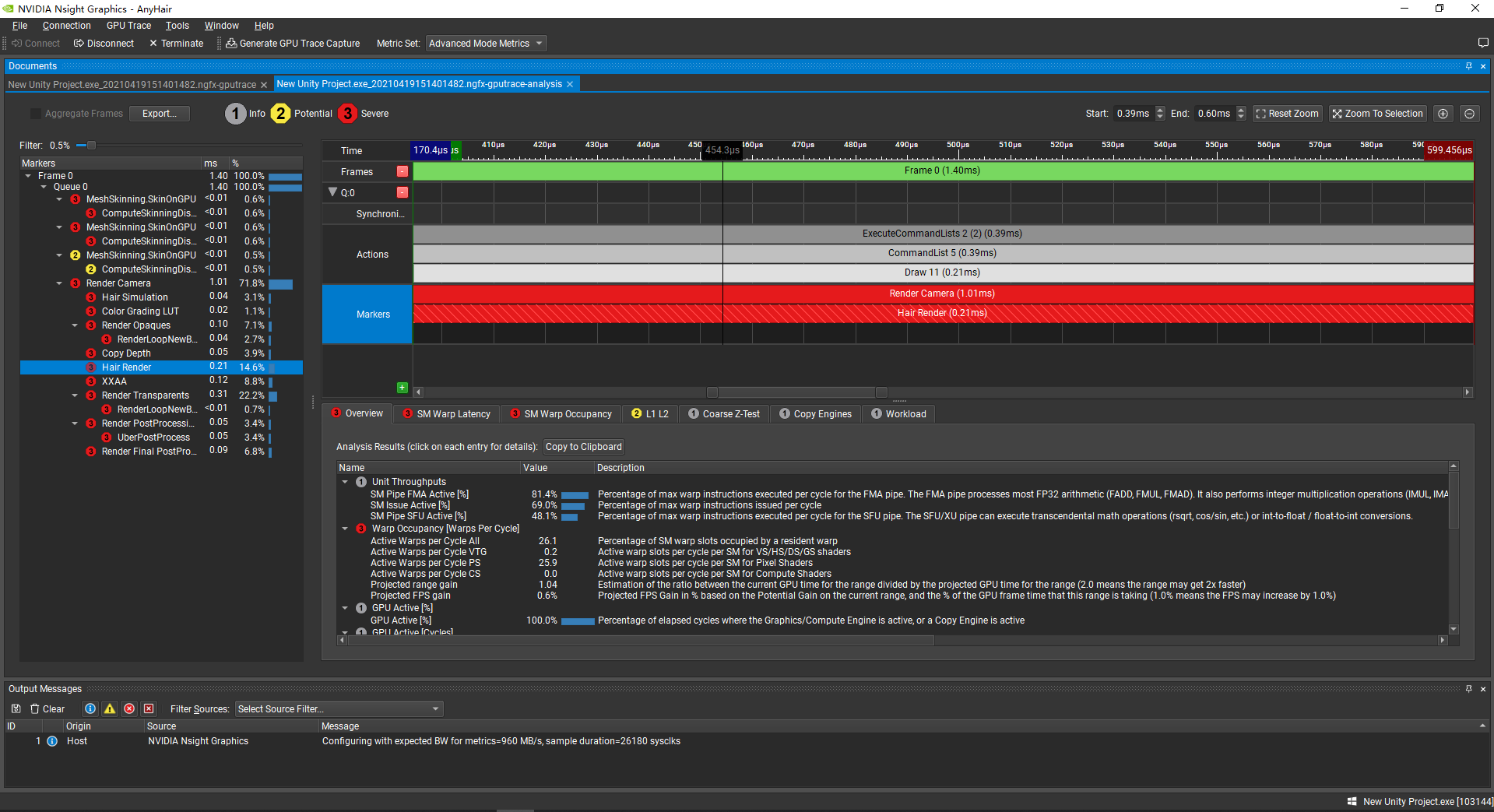Viewport: 1494px width, 812px height.
Task: Click the Reset Zoom button
Action: pos(1288,114)
